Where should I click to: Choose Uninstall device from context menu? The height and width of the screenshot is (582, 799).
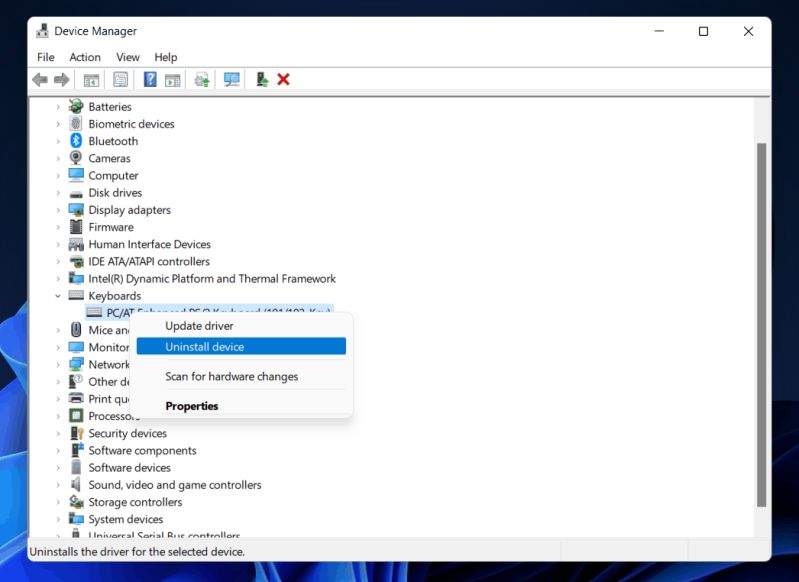pos(241,347)
